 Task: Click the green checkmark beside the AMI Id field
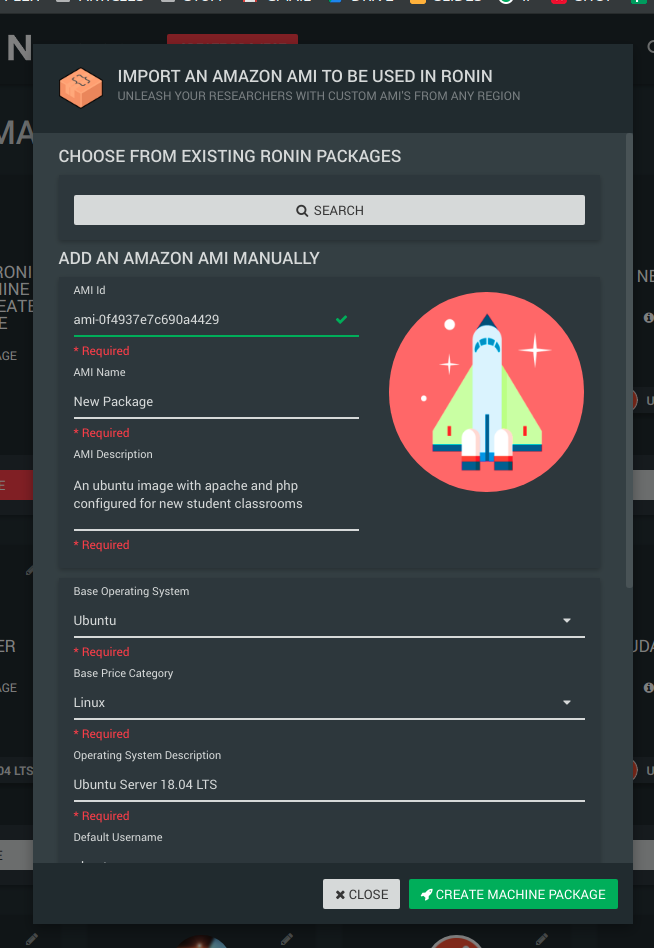pos(341,319)
